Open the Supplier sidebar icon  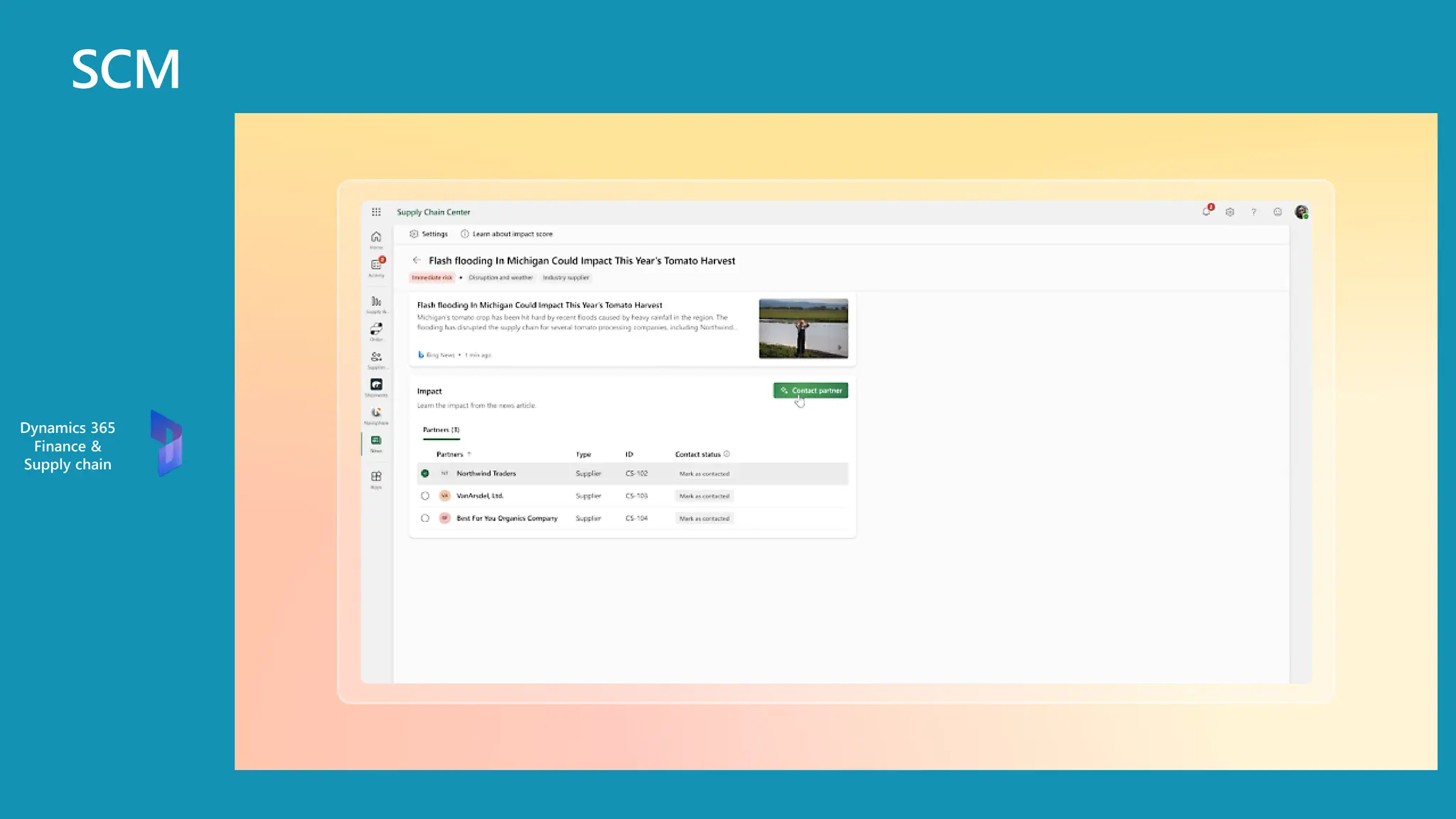pyautogui.click(x=376, y=359)
